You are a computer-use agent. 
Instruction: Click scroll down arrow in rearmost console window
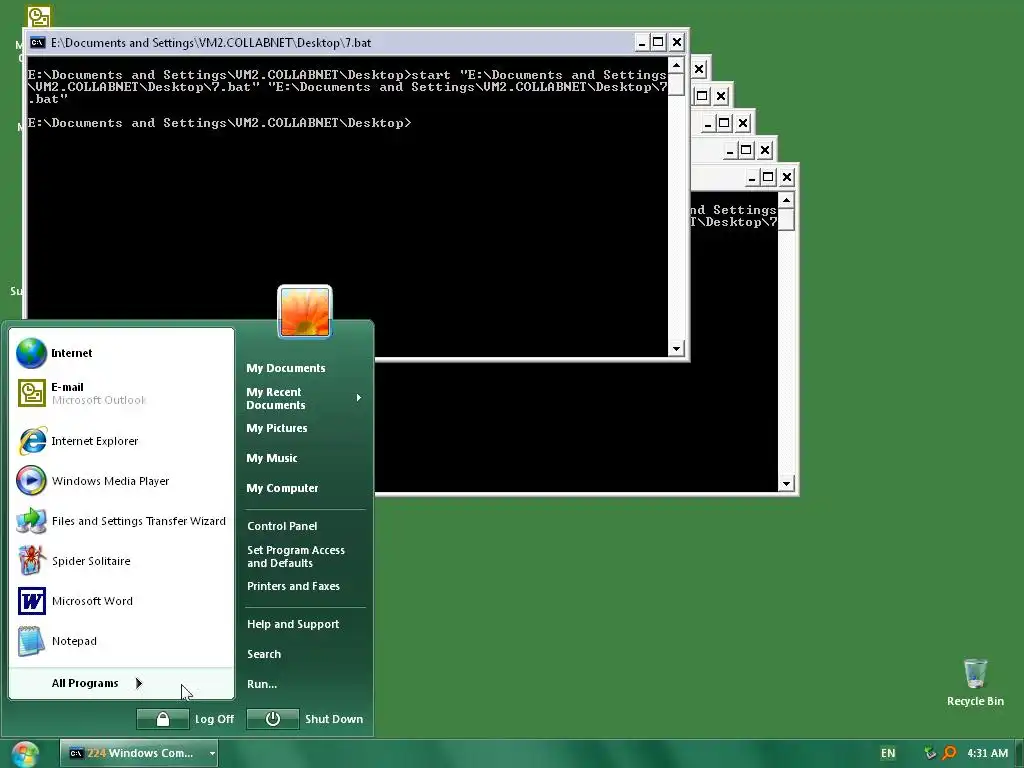point(786,484)
